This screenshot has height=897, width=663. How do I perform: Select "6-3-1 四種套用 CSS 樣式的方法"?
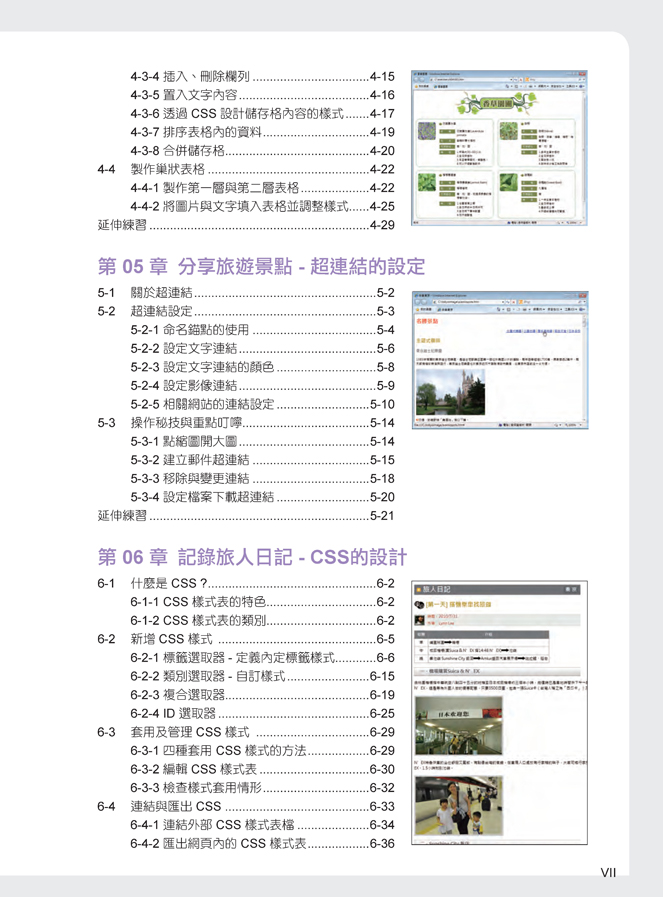pos(263,751)
